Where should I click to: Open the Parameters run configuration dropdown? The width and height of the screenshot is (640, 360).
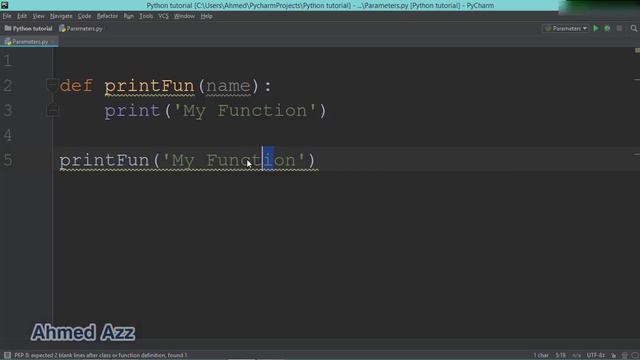pos(566,28)
